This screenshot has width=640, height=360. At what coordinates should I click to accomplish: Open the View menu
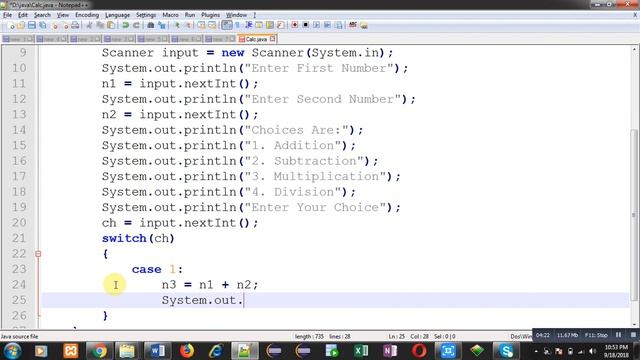click(x=62, y=15)
